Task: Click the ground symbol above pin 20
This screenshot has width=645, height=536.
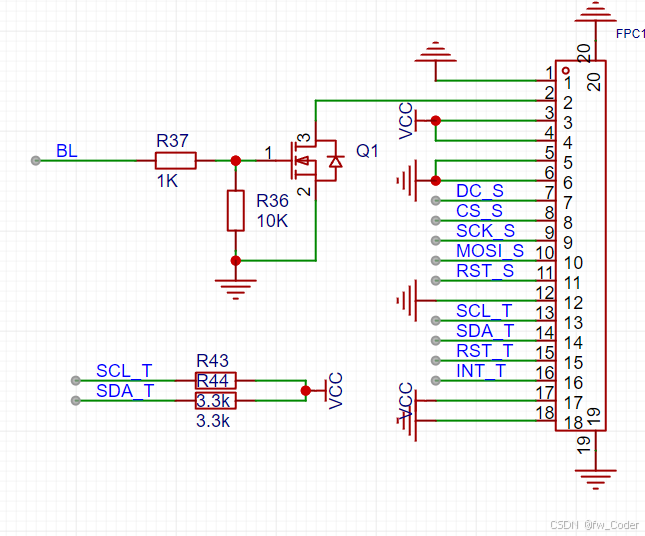Action: click(x=596, y=12)
